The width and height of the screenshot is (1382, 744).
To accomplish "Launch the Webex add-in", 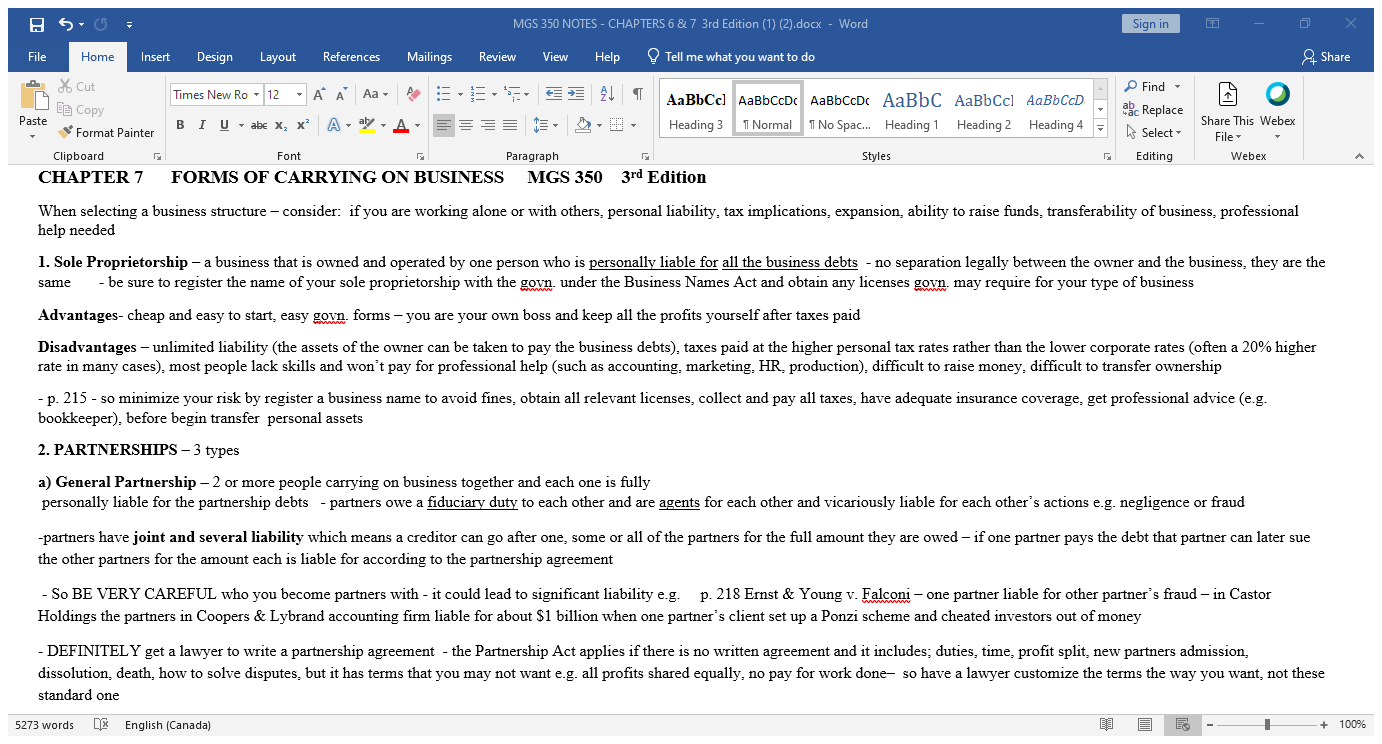I will click(1278, 104).
